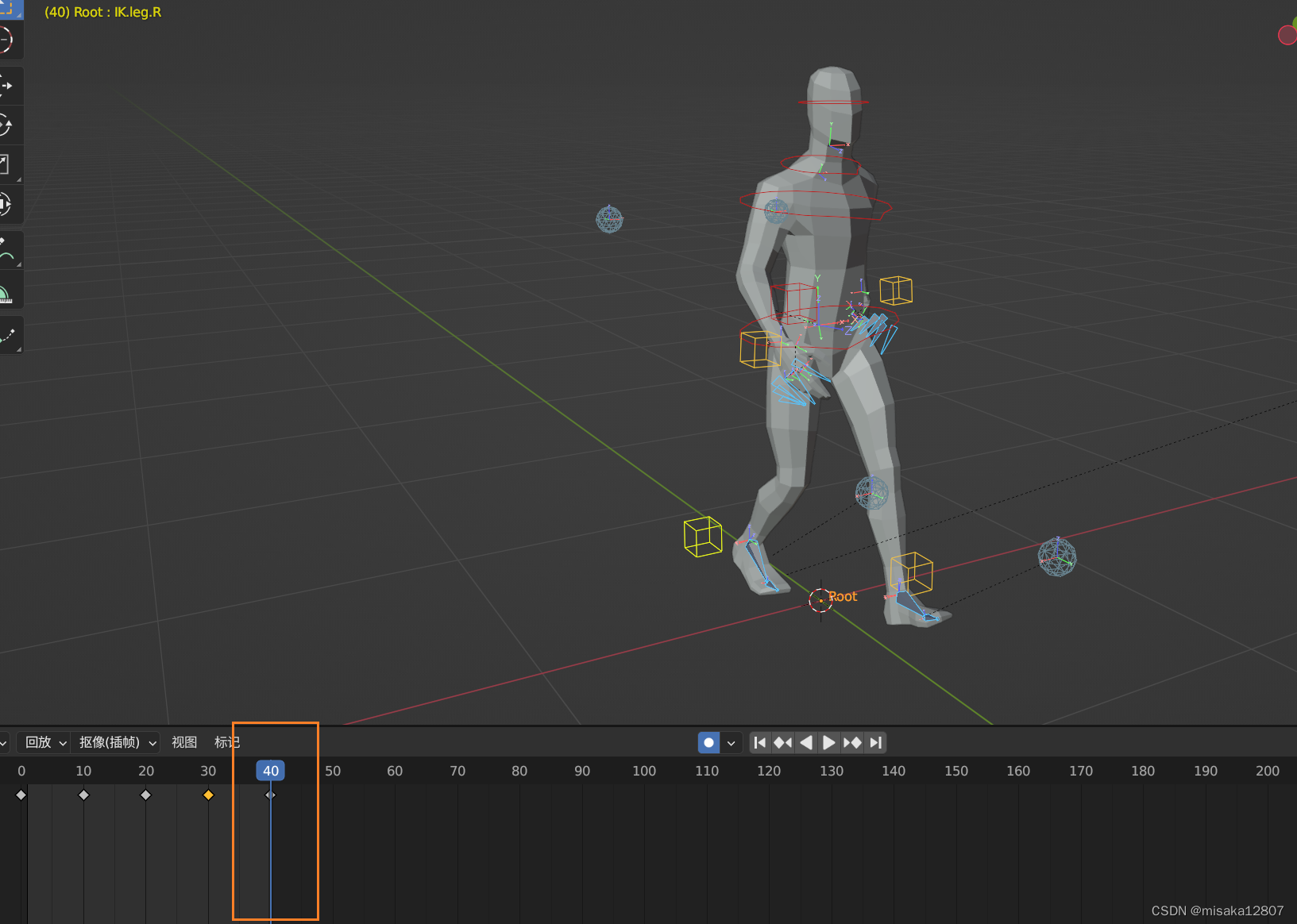This screenshot has width=1297, height=924.
Task: Open the 抠像(插帧) keying dropdown
Action: [116, 742]
